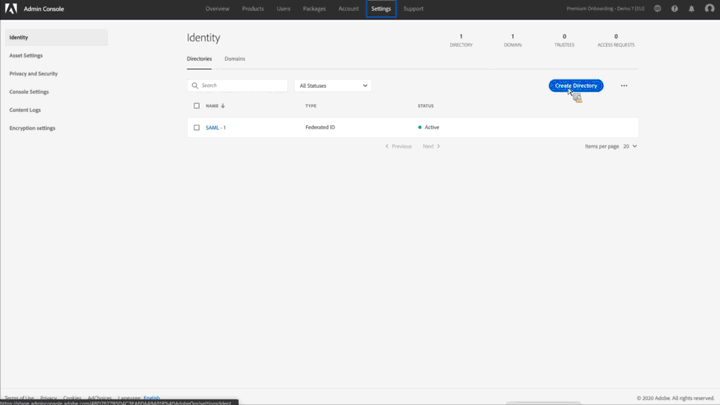Check the SAML - 1 row checkbox
The image size is (720, 405).
[197, 128]
